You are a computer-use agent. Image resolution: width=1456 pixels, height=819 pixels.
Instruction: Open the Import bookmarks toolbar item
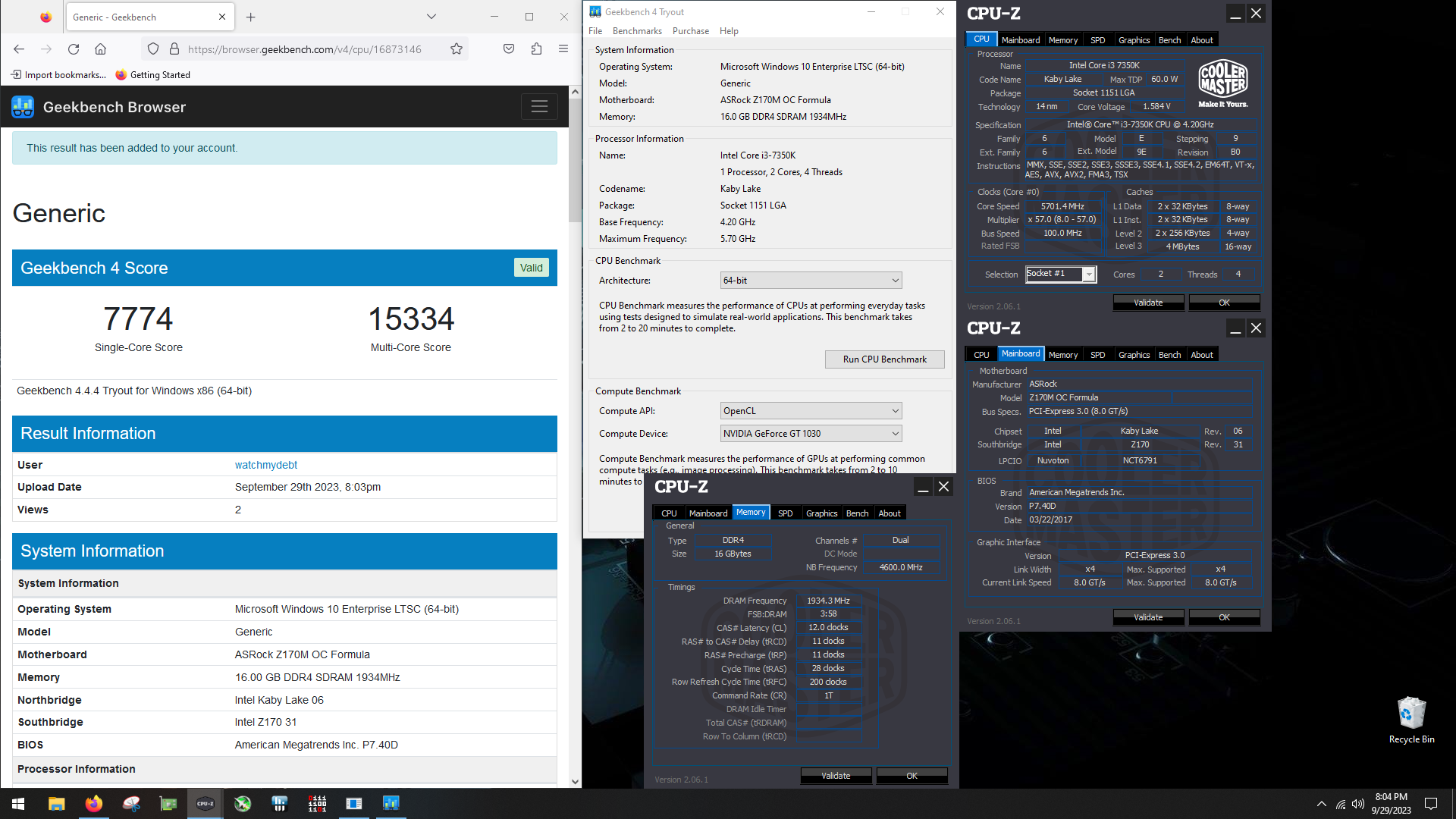point(58,75)
